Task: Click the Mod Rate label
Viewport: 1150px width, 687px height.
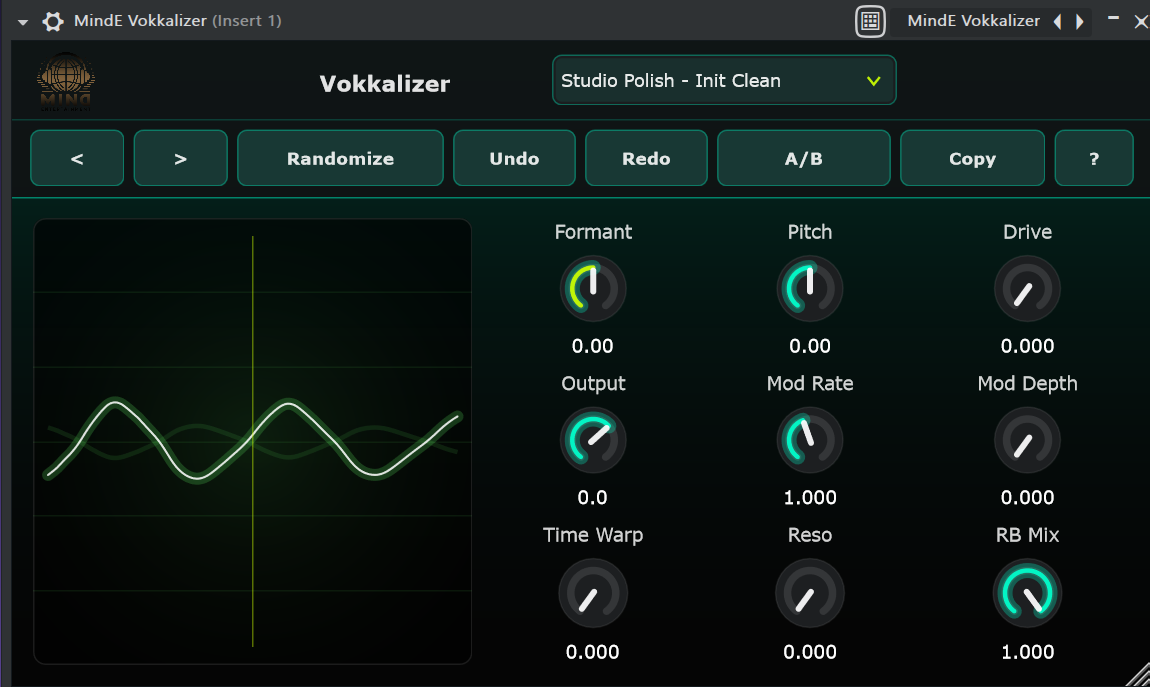Action: (x=810, y=383)
